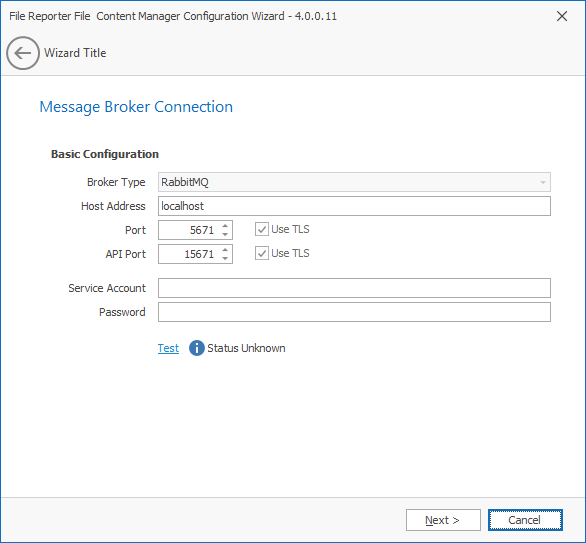Viewport: 586px width, 543px height.
Task: Increase the Port value with up arrow
Action: coord(225,226)
